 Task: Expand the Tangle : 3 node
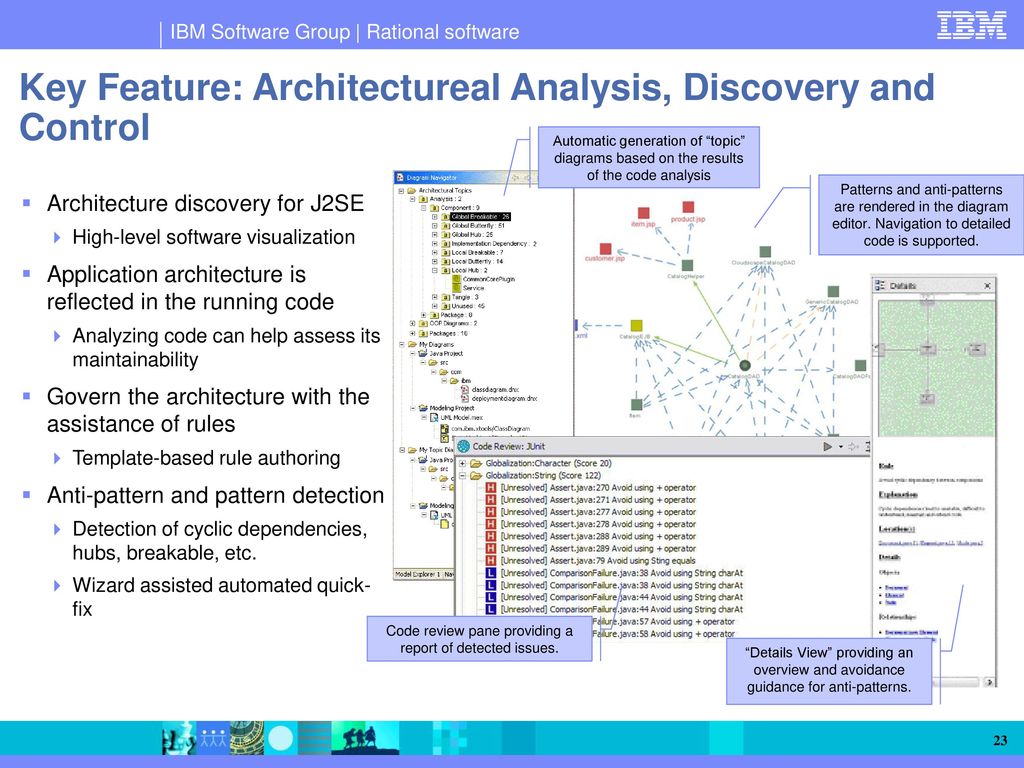click(x=434, y=297)
